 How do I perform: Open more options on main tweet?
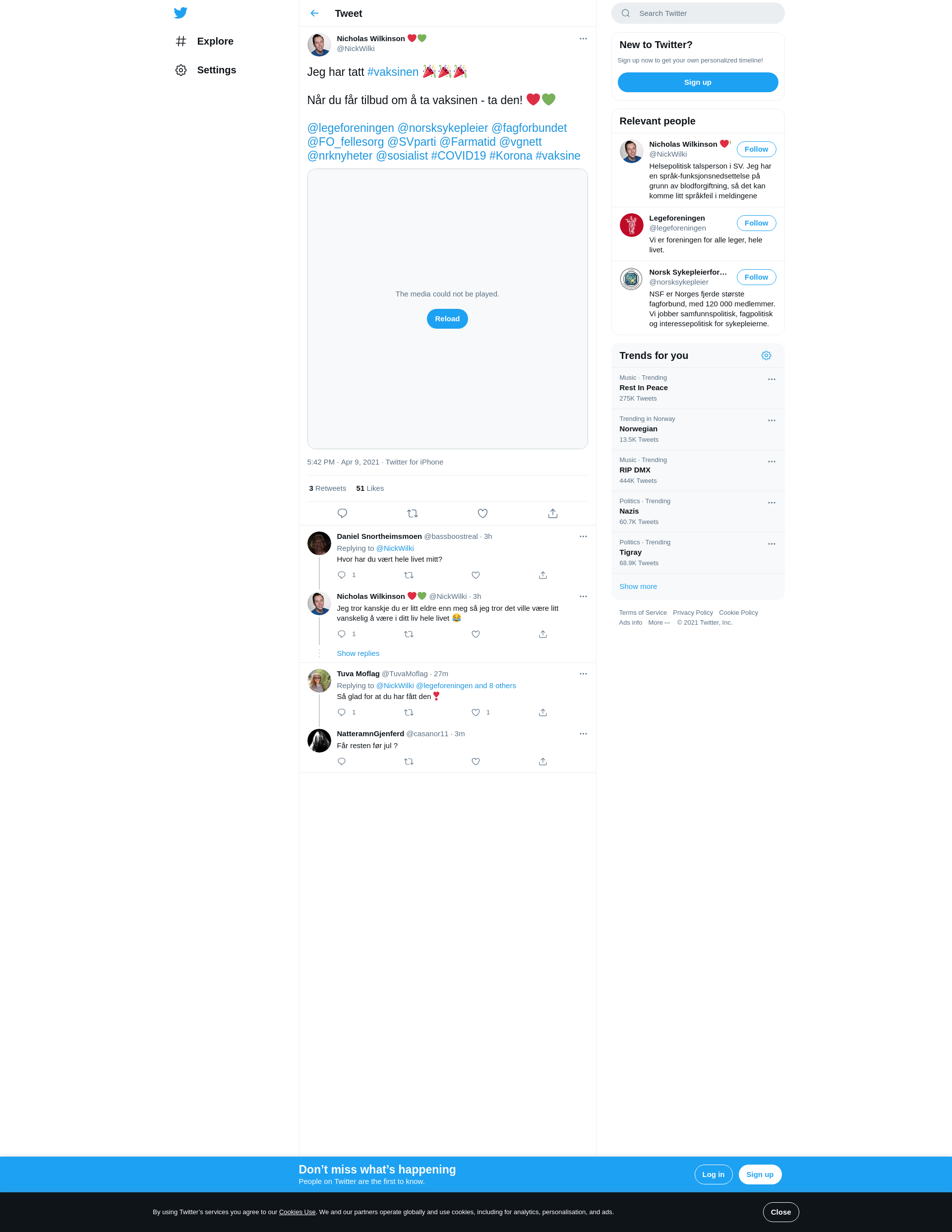pyautogui.click(x=583, y=38)
